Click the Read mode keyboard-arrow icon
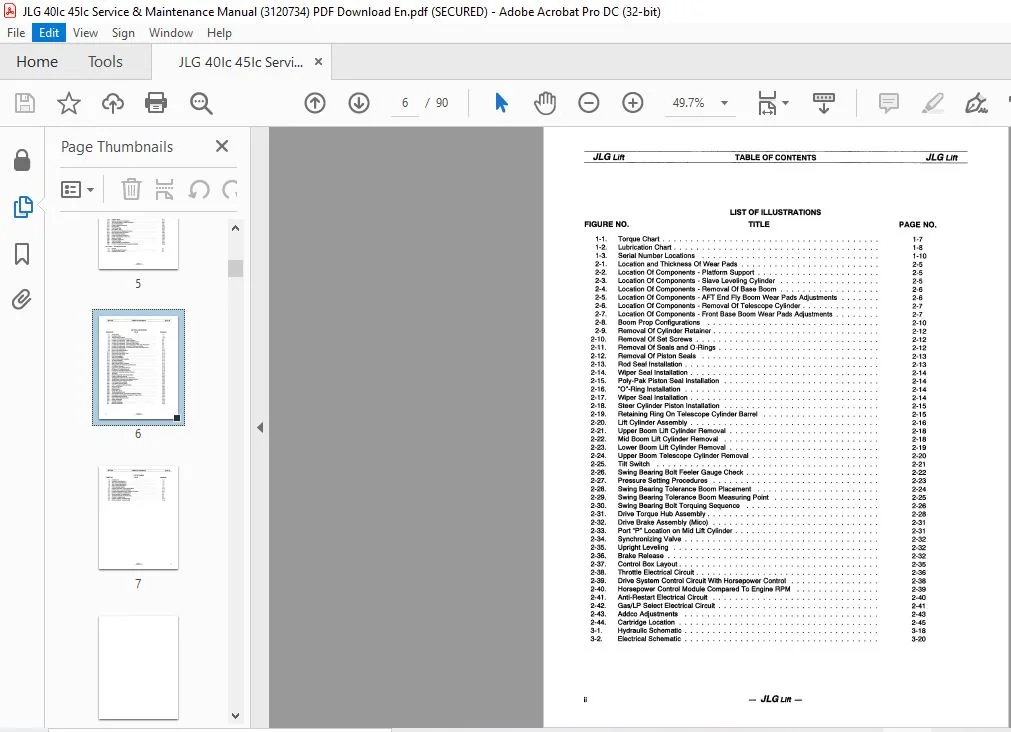 823,103
